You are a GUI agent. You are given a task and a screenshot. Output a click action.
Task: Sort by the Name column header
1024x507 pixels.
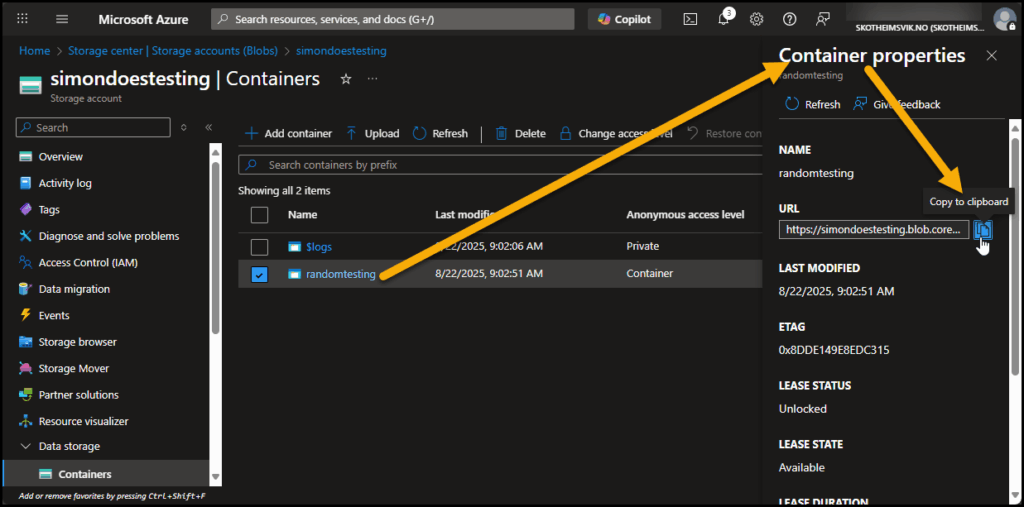[302, 215]
